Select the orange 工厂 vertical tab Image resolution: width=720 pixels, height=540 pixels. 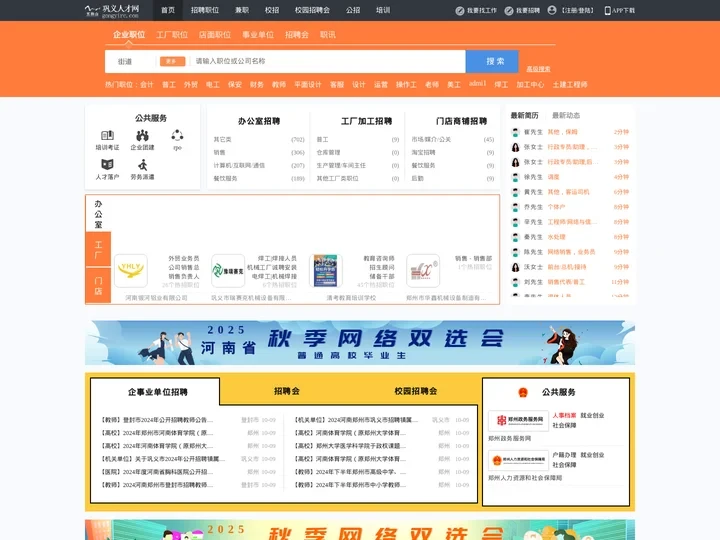[x=98, y=249]
